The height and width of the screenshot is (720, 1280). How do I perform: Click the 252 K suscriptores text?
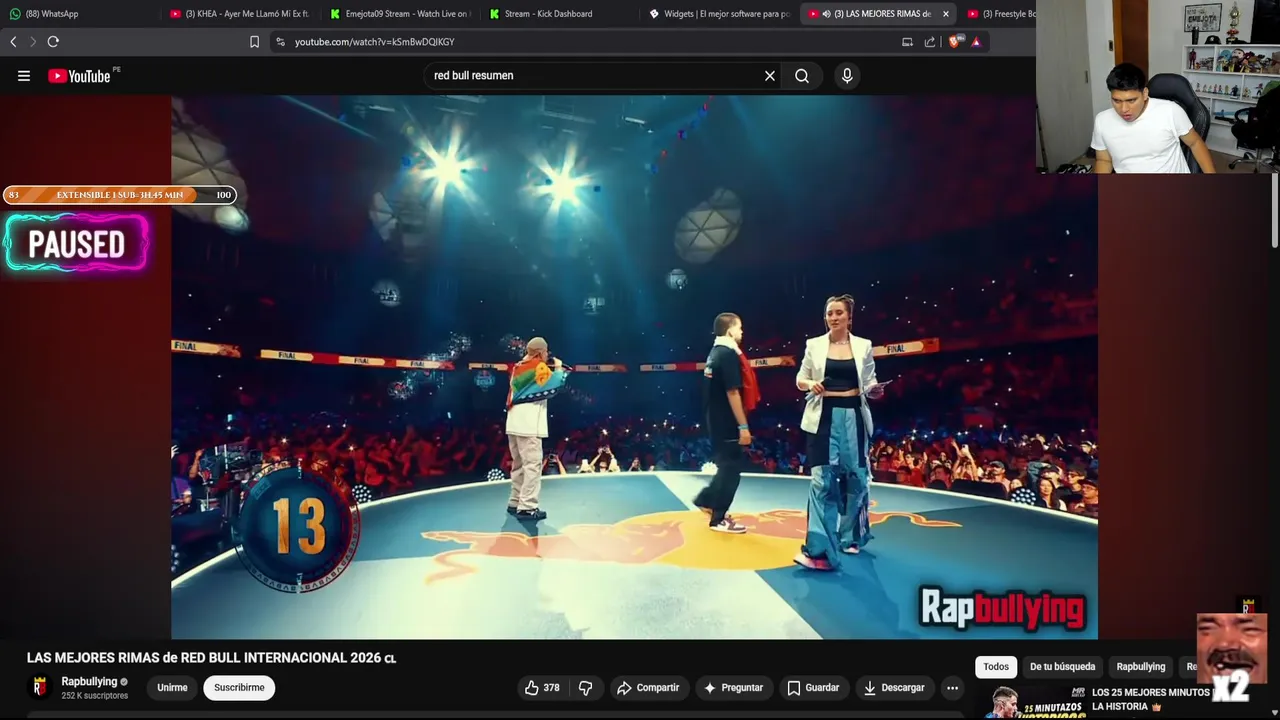(95, 696)
